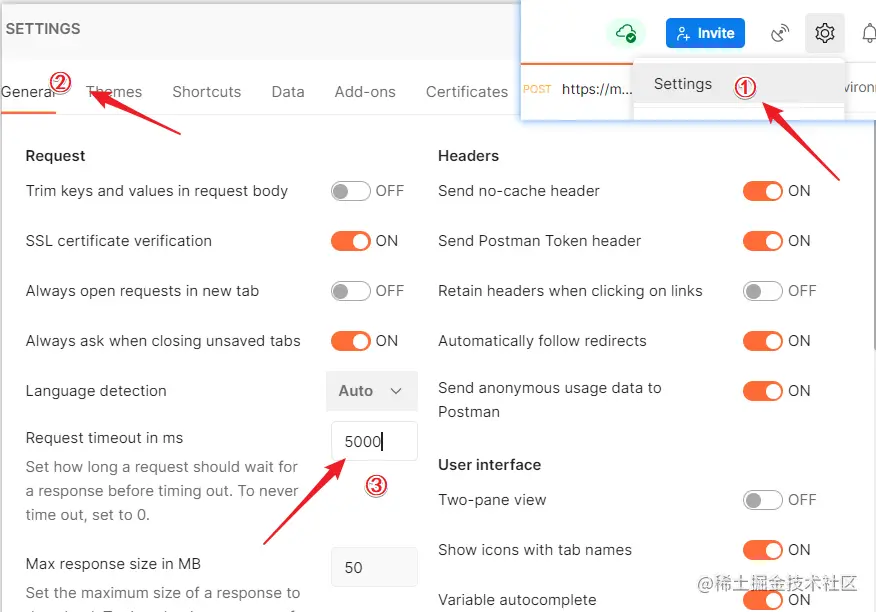The width and height of the screenshot is (876, 612).
Task: Click the Invite button
Action: tap(705, 33)
